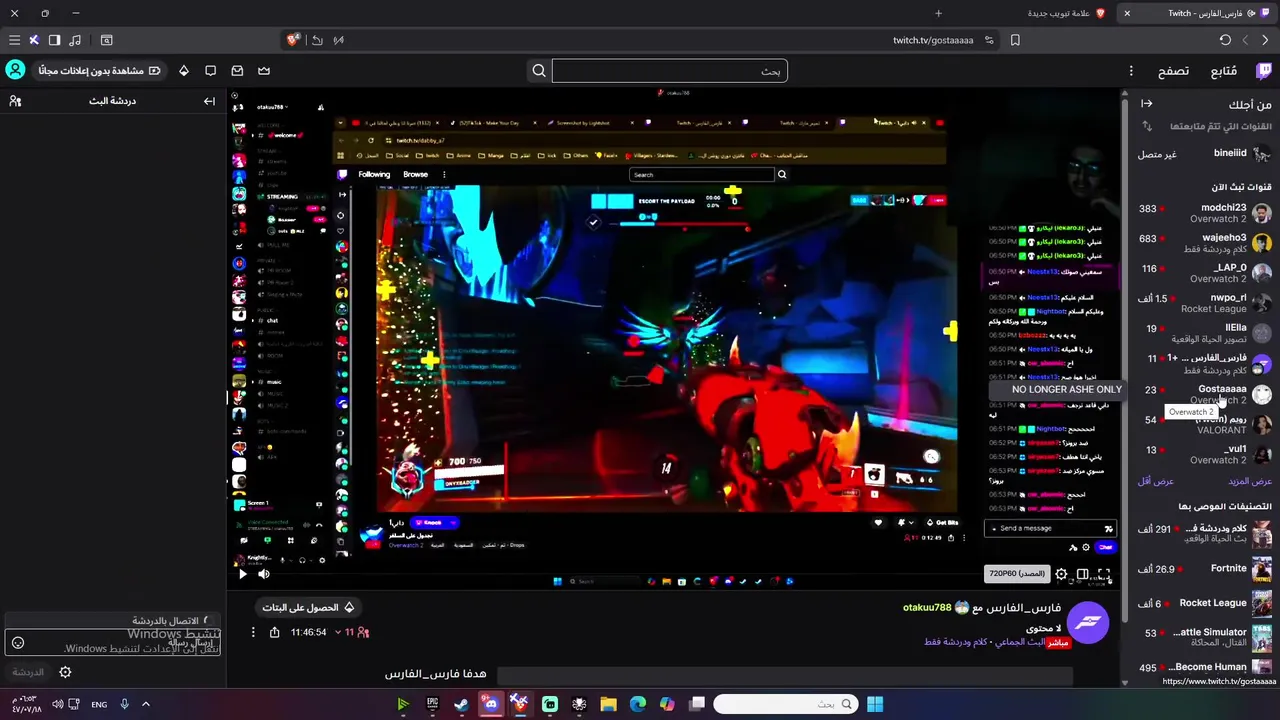This screenshot has height=720, width=1280.
Task: Open the ENG language switcher
Action: [x=99, y=704]
